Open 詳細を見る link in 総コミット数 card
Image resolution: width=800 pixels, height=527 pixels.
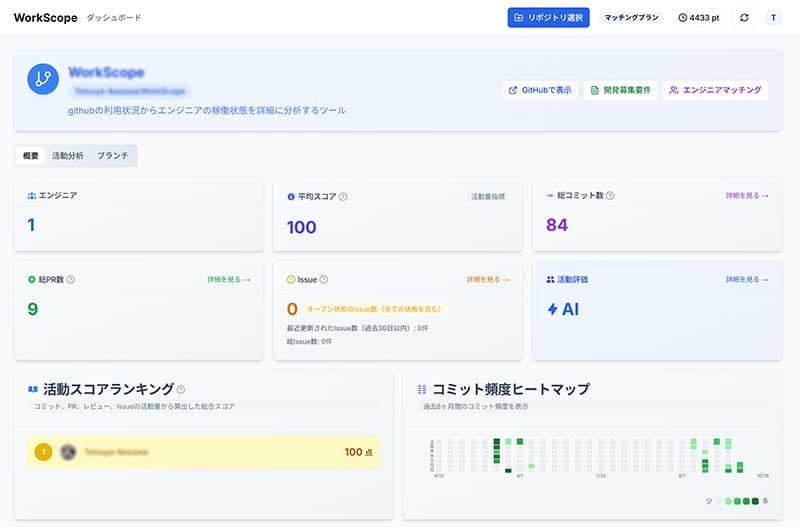click(x=747, y=197)
